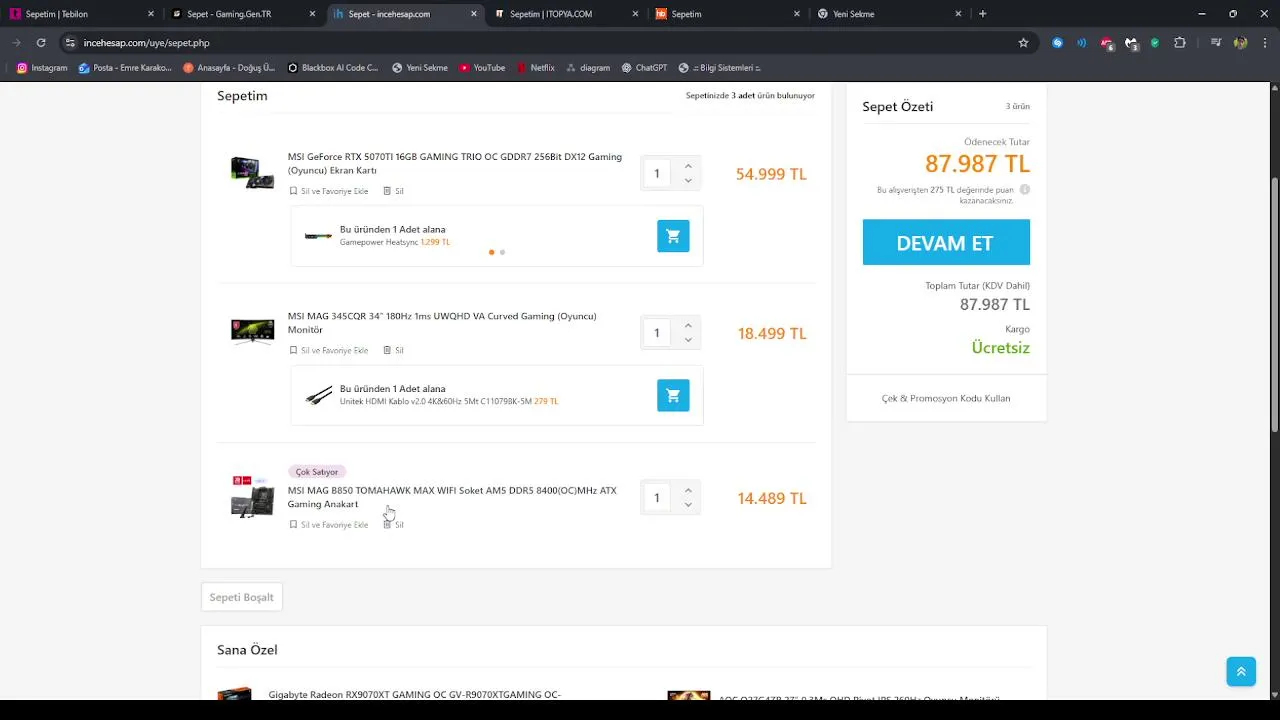Open the Netflix bookmark
This screenshot has width=1280, height=720.
click(x=535, y=68)
